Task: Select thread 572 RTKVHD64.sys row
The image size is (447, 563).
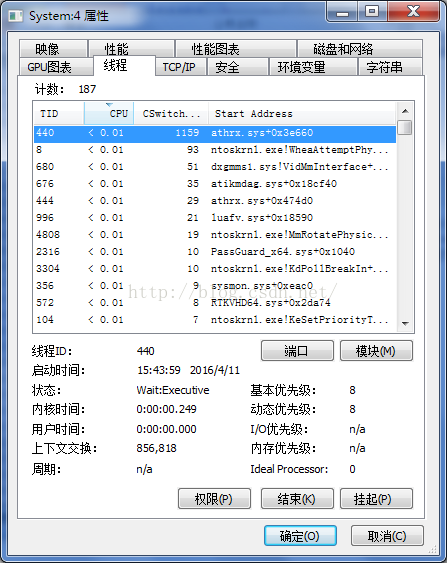Action: tap(215, 303)
